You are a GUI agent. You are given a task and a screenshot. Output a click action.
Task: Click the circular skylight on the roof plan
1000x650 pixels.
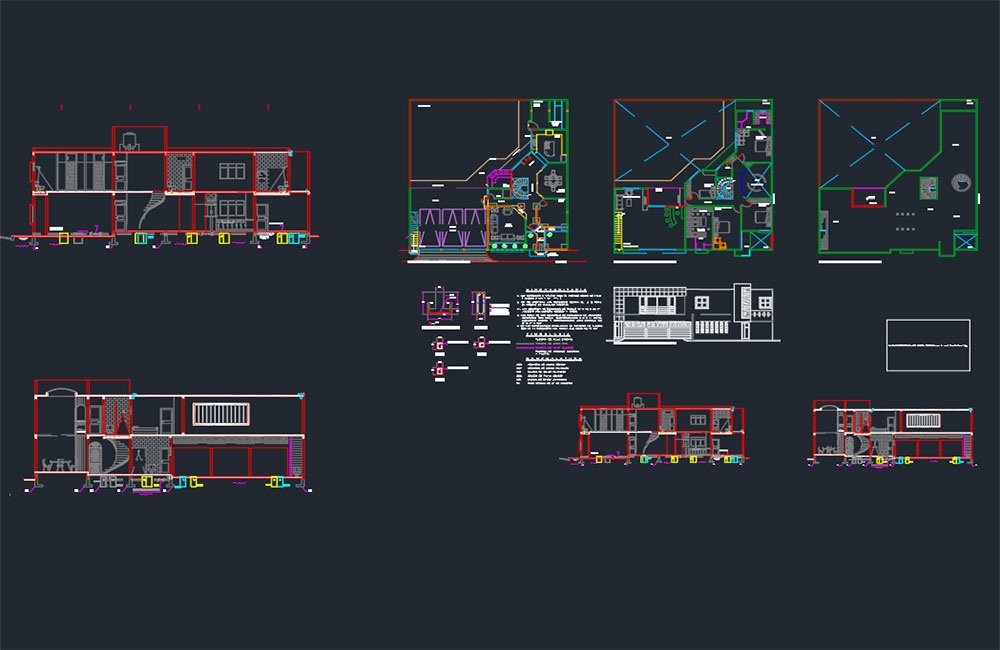tap(961, 183)
